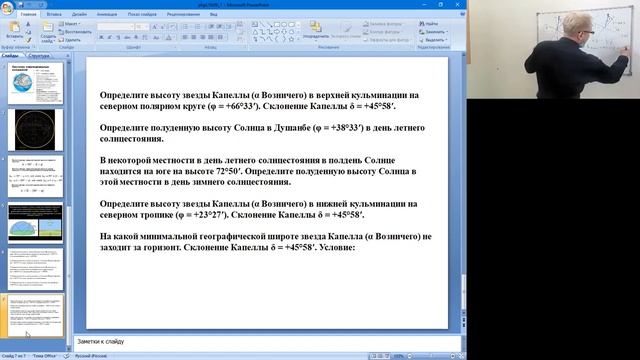The height and width of the screenshot is (360, 640).
Task: Click the Format Painter brush icon
Action: pos(28,40)
